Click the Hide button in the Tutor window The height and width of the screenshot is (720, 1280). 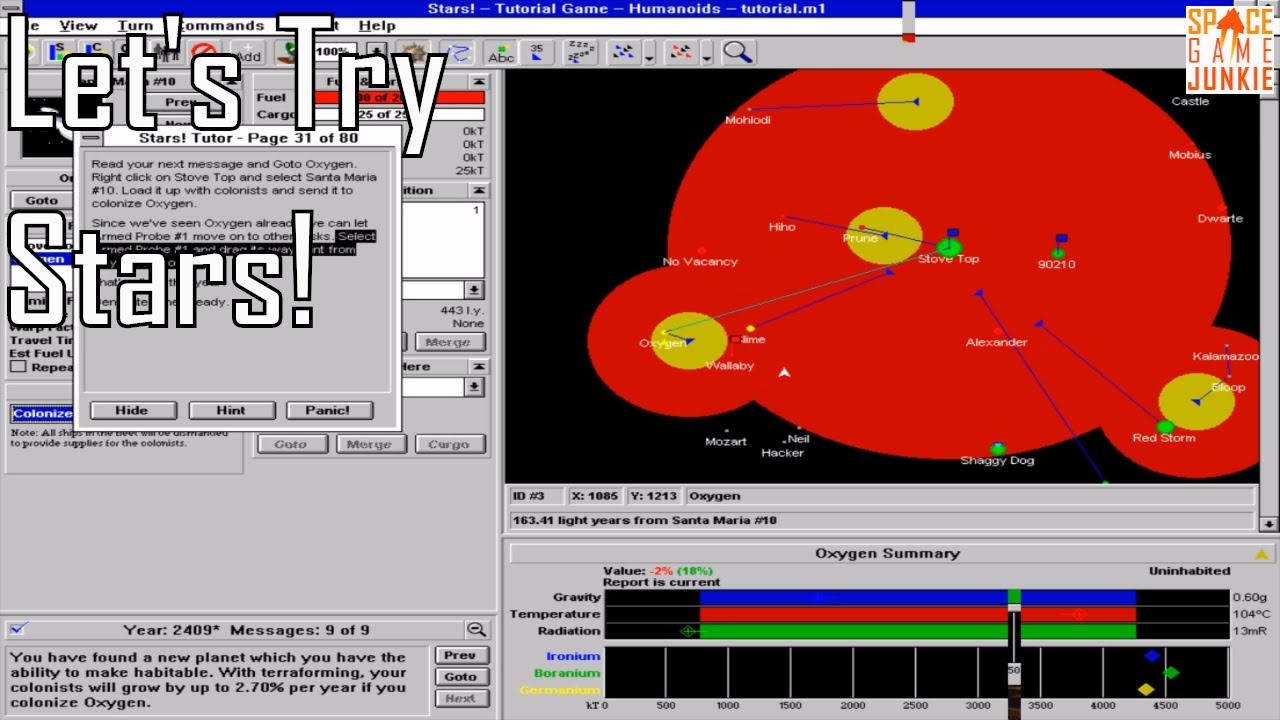pyautogui.click(x=132, y=410)
